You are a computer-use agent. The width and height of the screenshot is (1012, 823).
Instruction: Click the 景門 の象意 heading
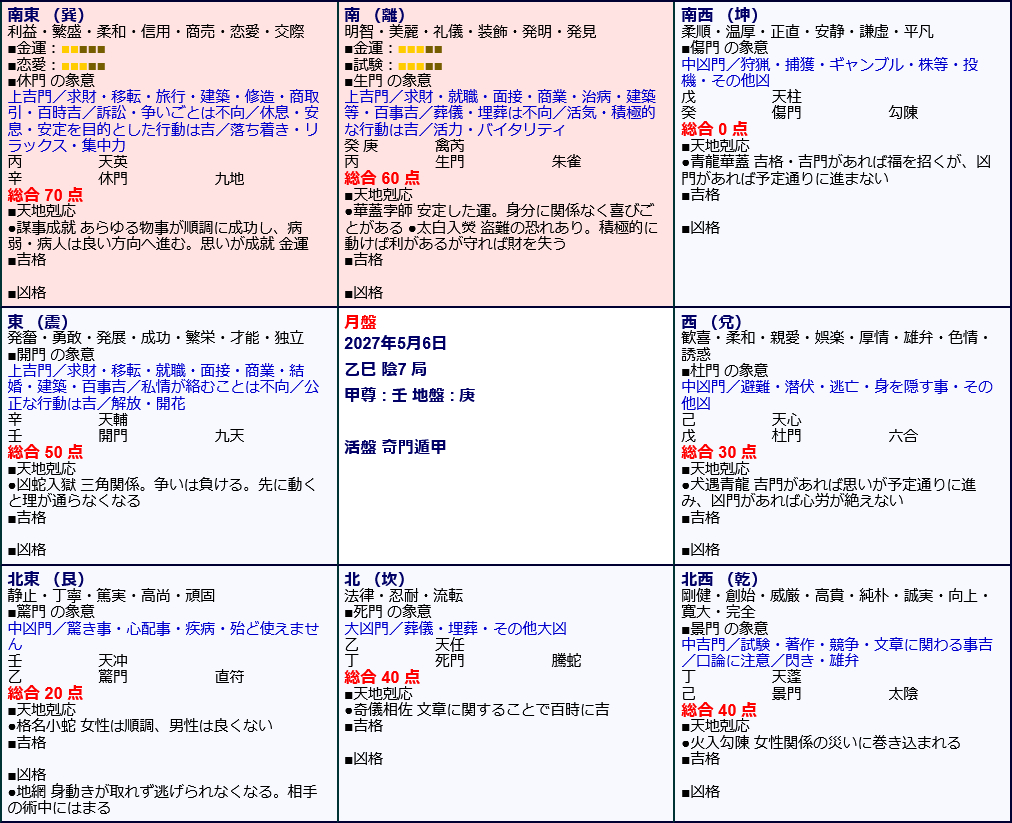click(x=725, y=628)
